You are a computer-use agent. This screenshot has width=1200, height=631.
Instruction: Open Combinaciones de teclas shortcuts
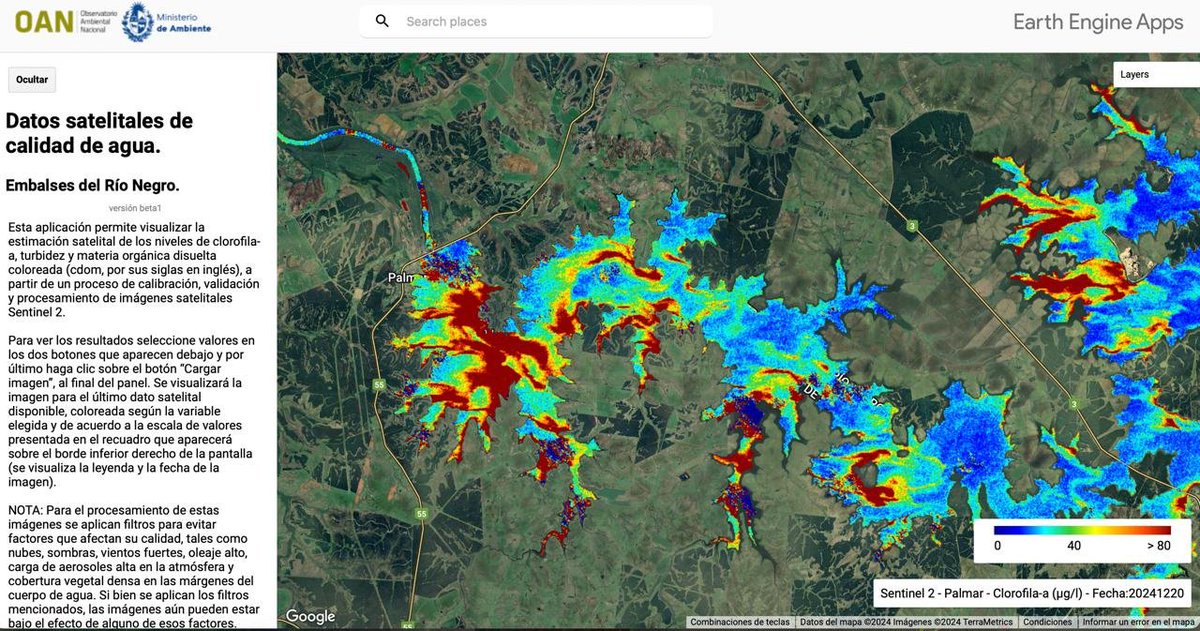[x=740, y=622]
